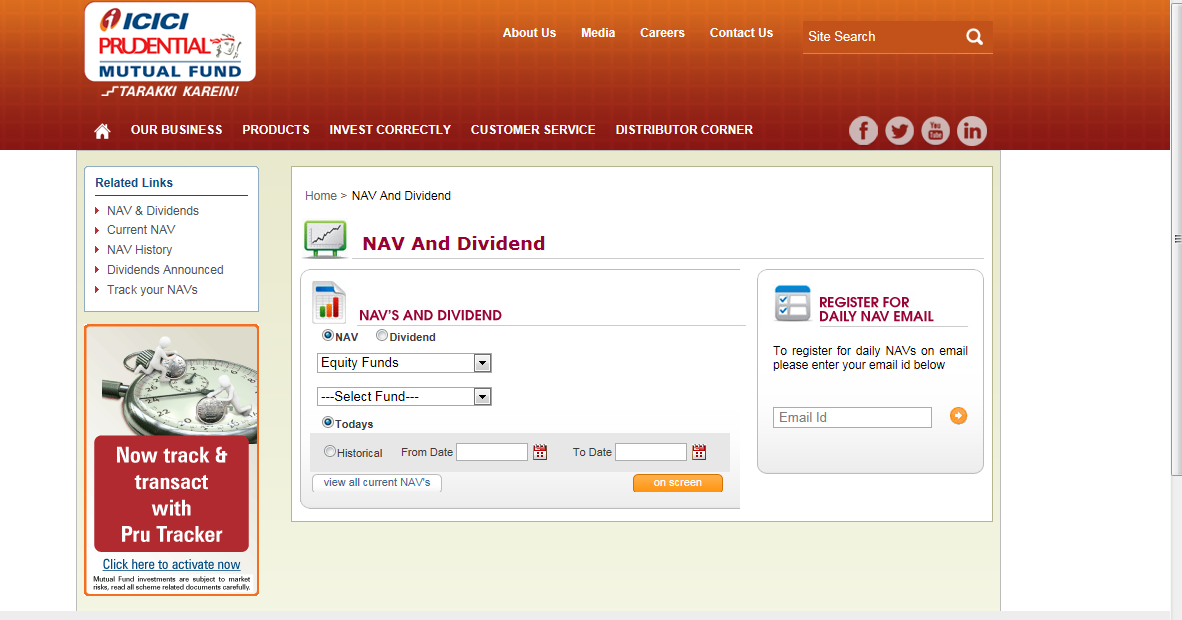Open the Invest Correctly menu
Screen dimensions: 1182x620
pos(390,130)
